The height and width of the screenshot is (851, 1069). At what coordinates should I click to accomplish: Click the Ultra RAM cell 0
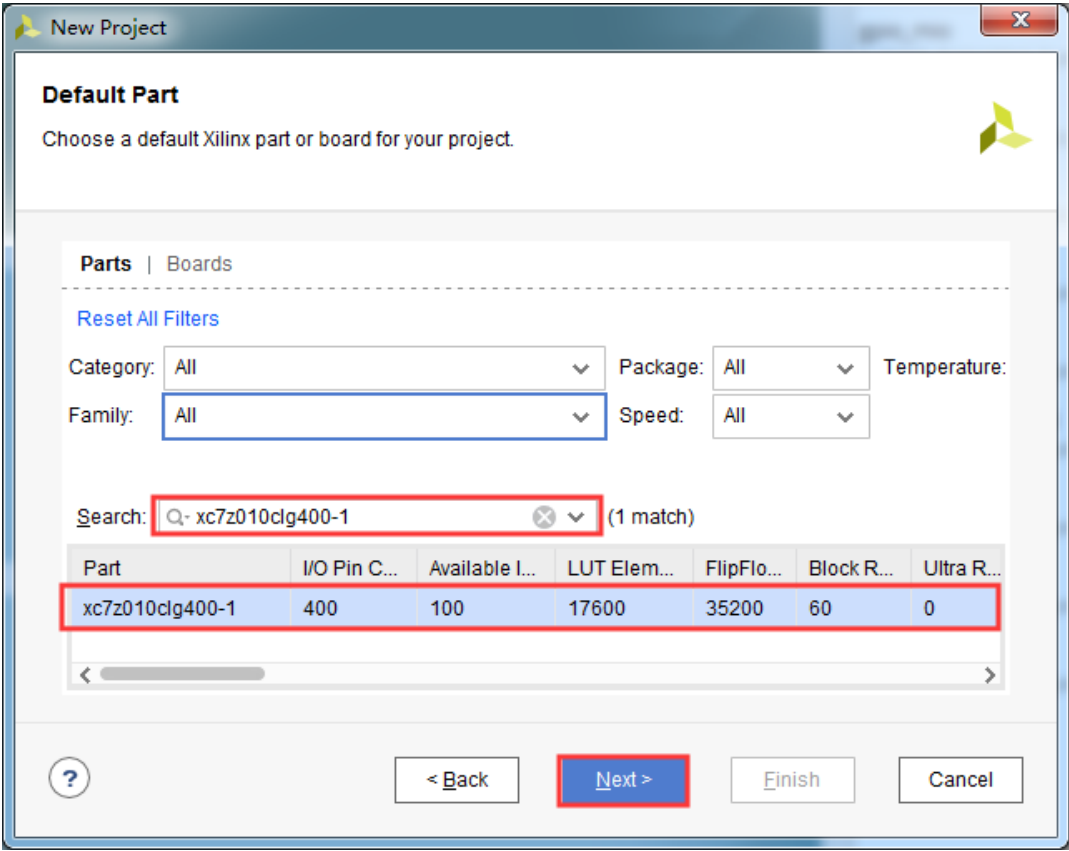954,608
